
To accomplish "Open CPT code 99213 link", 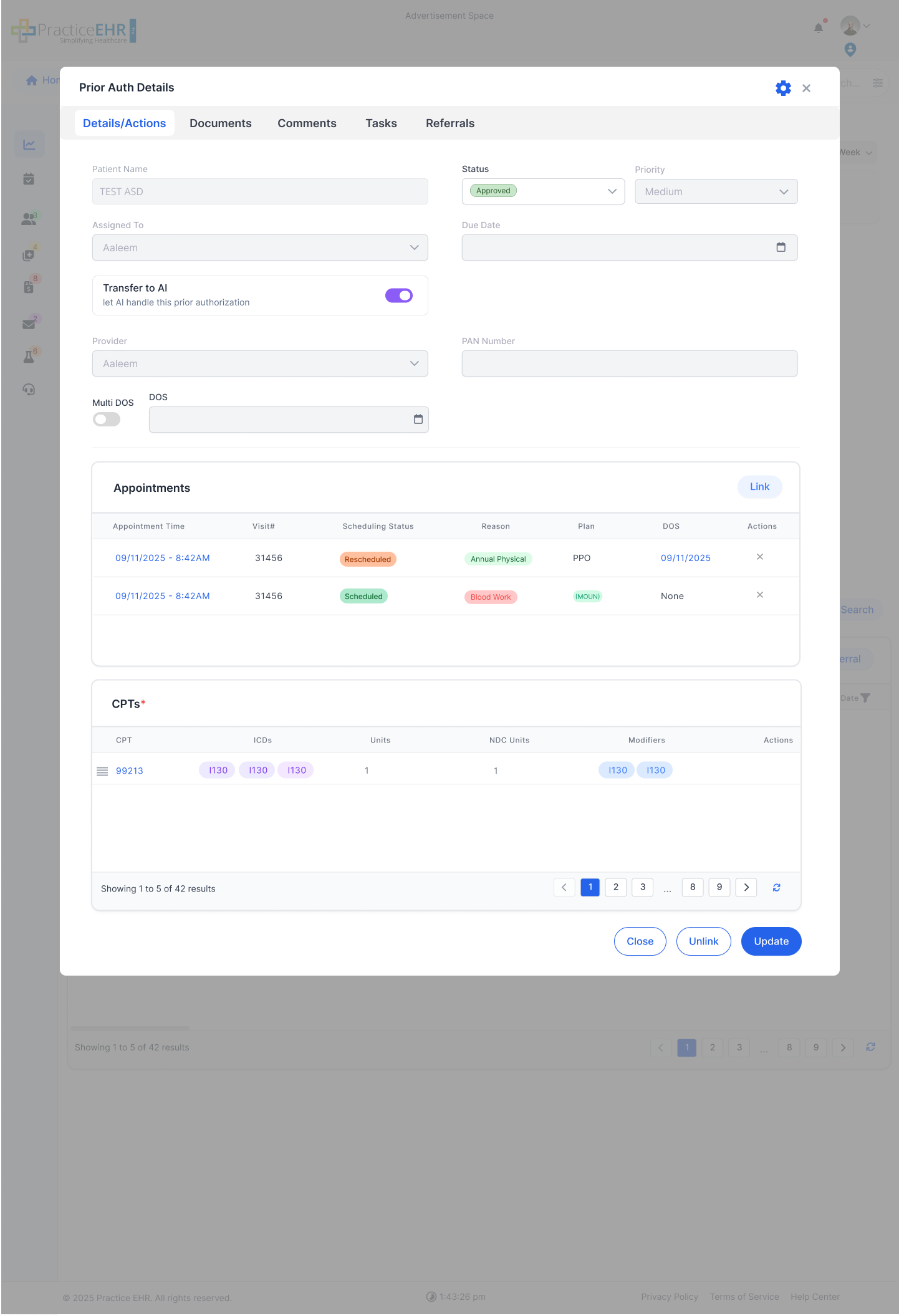I will (x=130, y=771).
